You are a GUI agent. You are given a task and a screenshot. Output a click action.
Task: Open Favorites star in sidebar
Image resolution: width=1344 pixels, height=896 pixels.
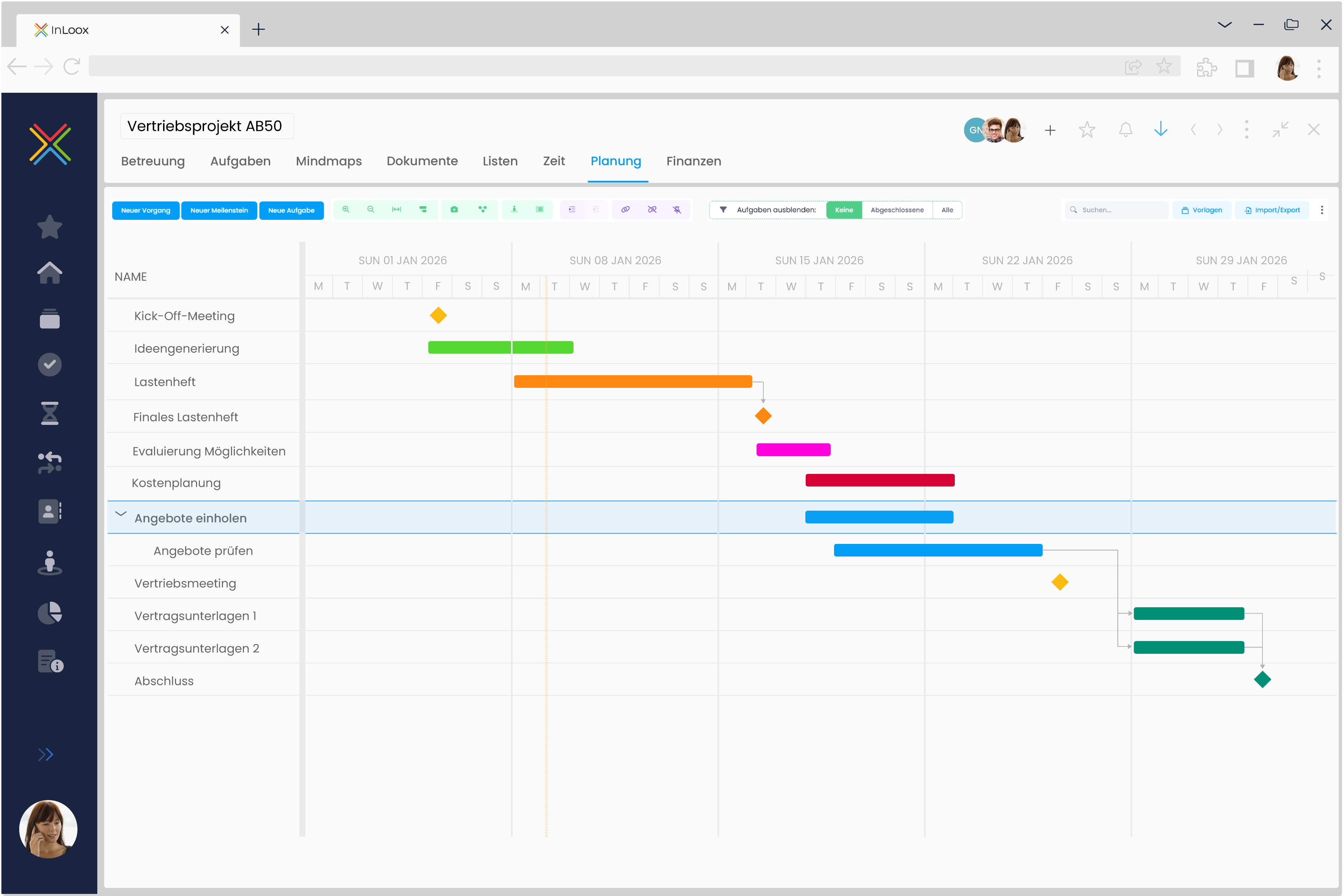coord(50,227)
